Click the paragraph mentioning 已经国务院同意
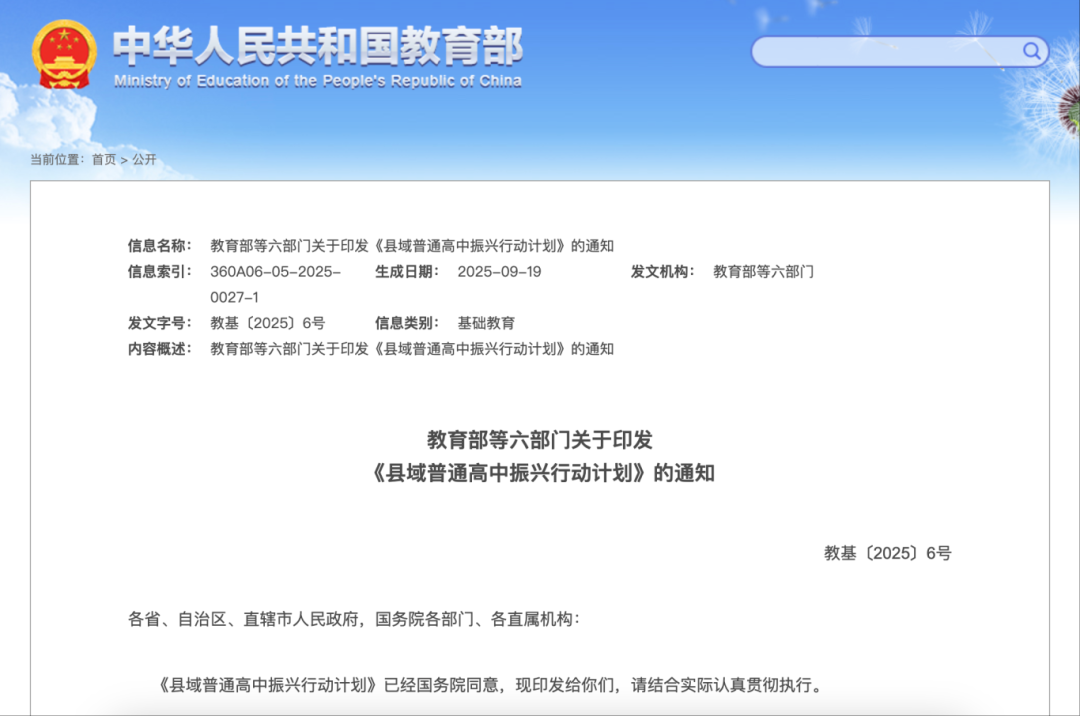The height and width of the screenshot is (716, 1080). click(489, 686)
